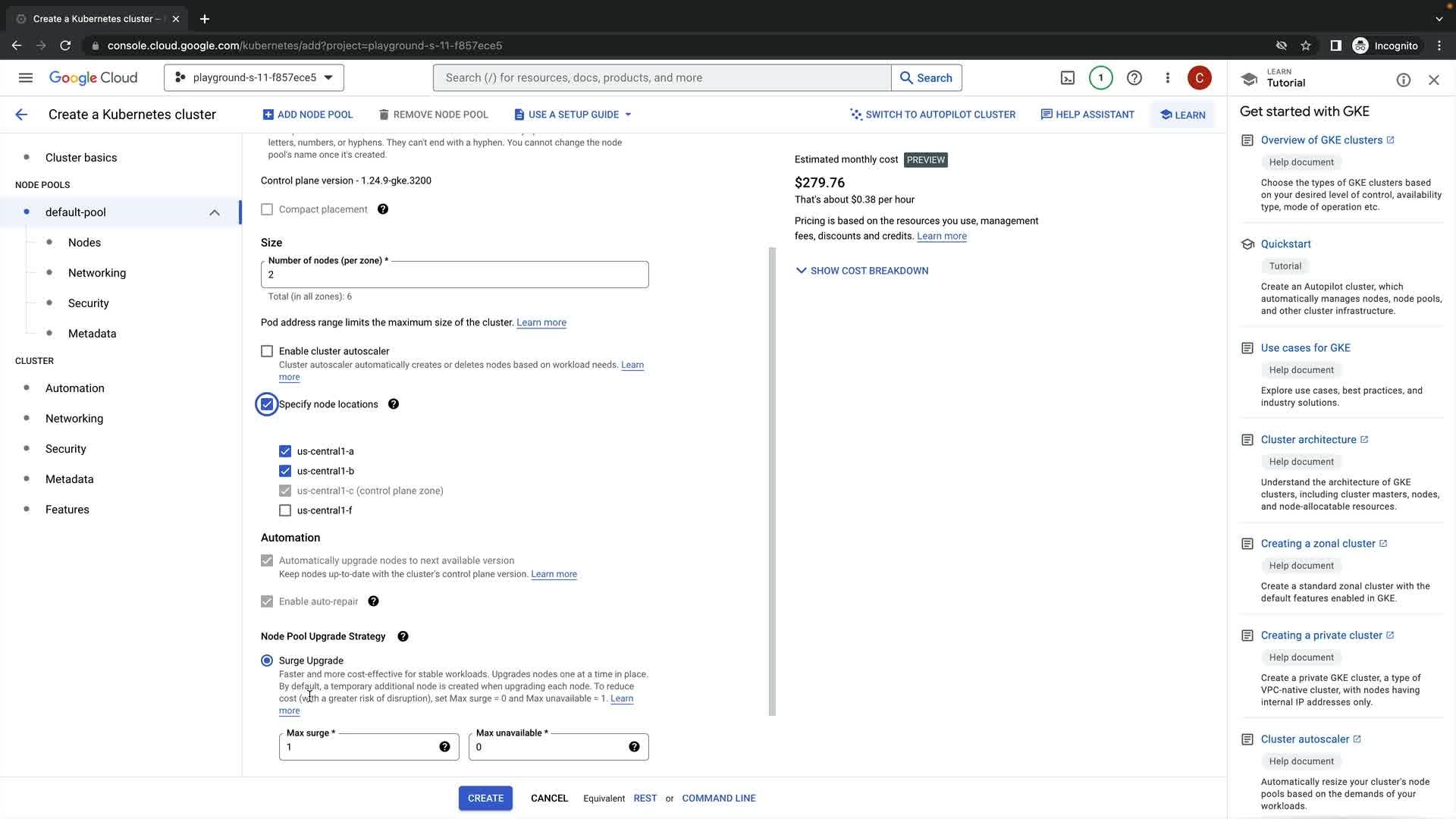Click the Number of nodes field
The image size is (1456, 819).
click(x=454, y=275)
